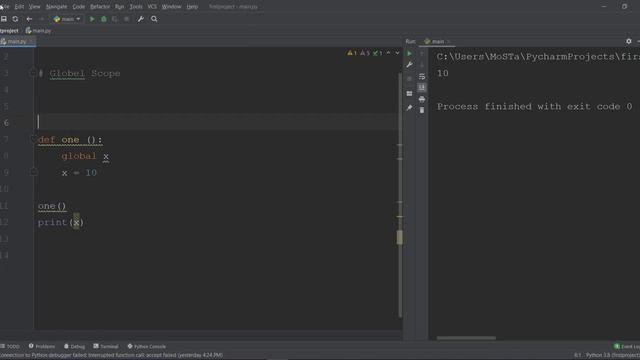Open the Navigate menu
640x360 pixels.
(x=56, y=7)
